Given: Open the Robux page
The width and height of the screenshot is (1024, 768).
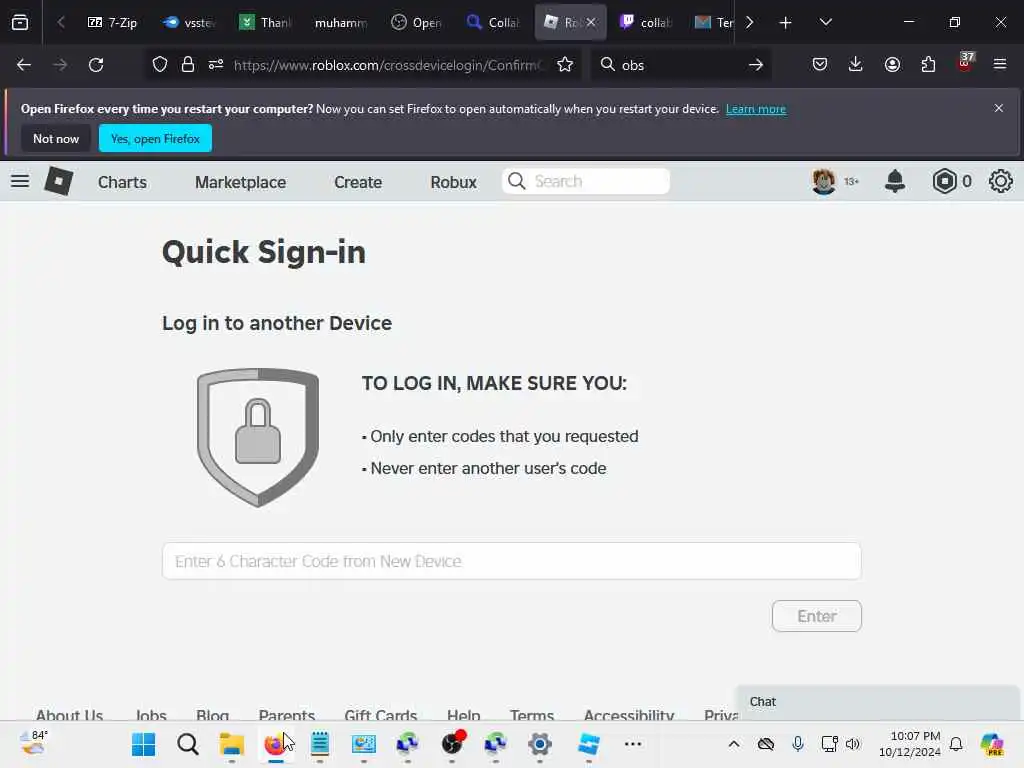Looking at the screenshot, I should 453,182.
